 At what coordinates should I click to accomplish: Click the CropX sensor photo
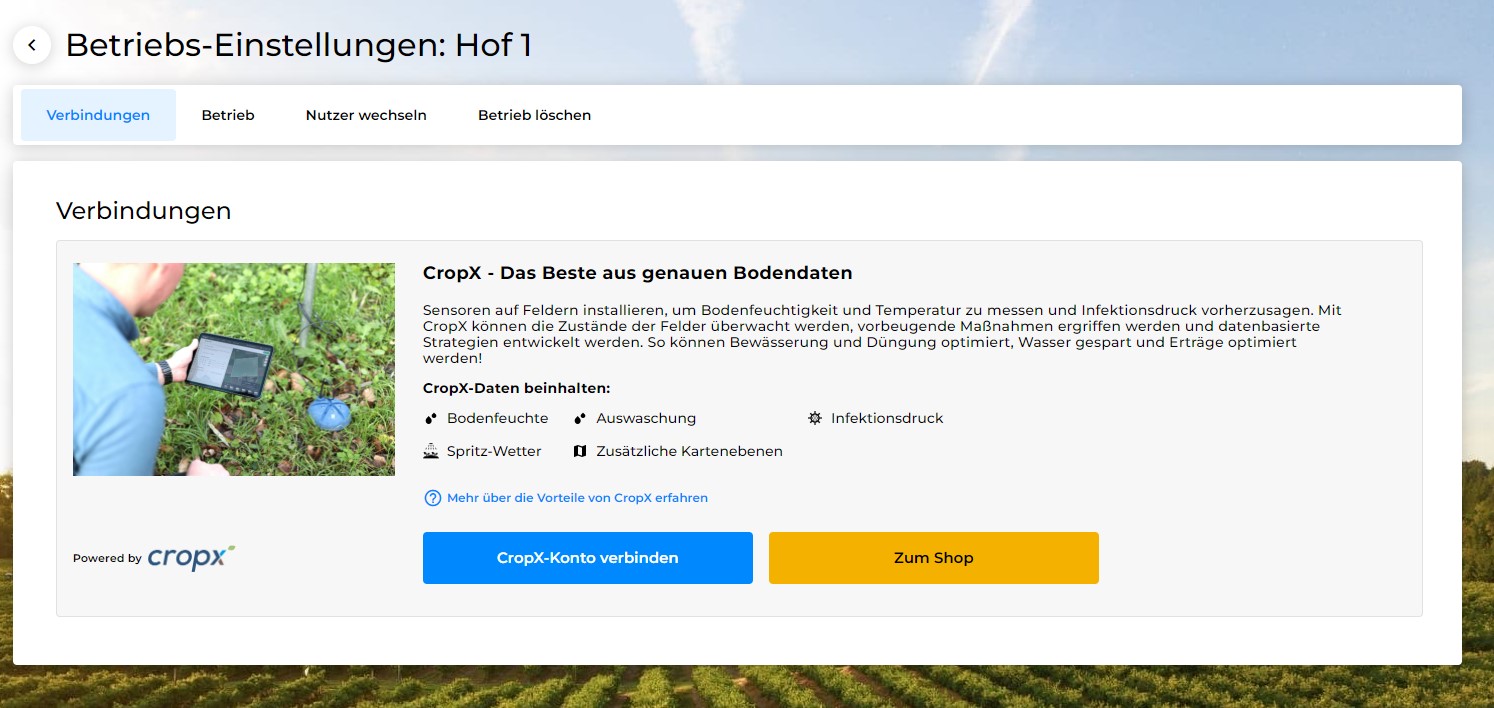[234, 369]
